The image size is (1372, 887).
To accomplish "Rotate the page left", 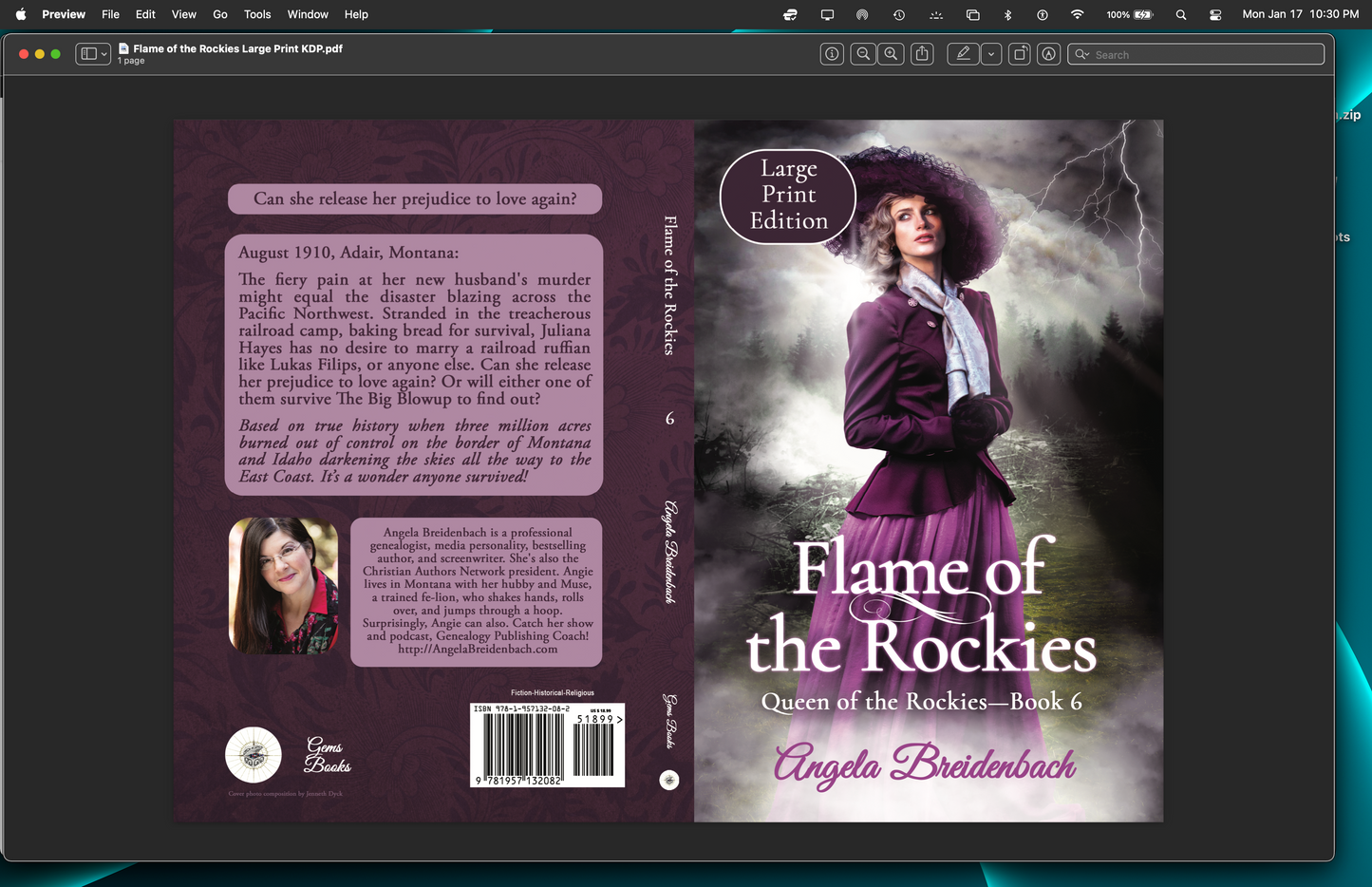I will coord(1020,54).
